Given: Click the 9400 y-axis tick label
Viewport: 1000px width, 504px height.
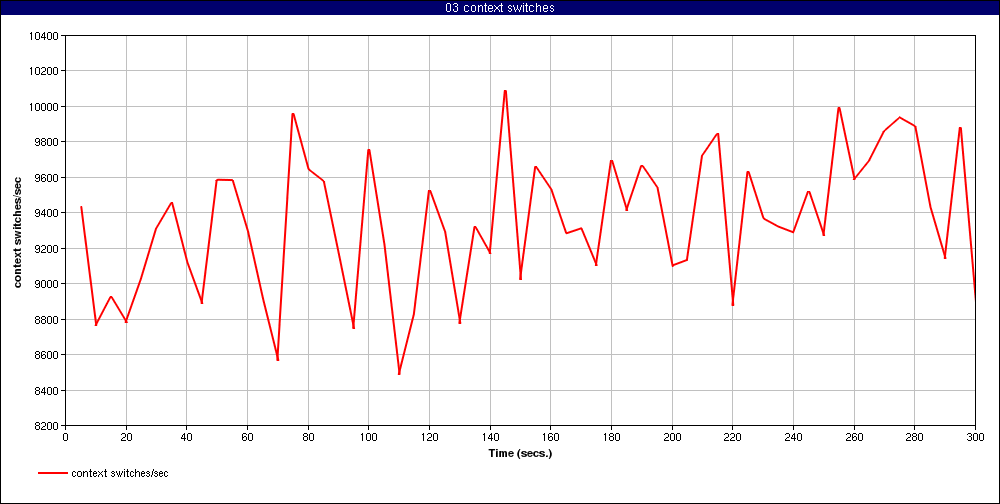Looking at the screenshot, I should tap(47, 212).
